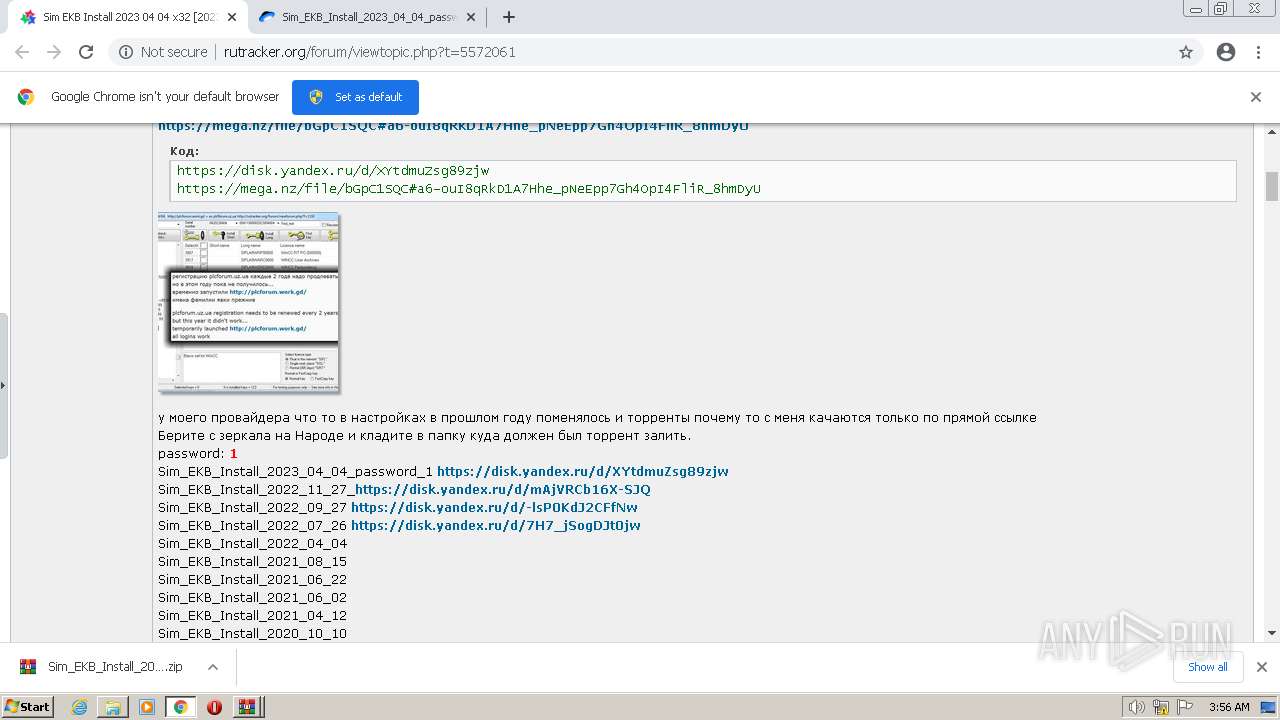Close the "Sim_EKB_Install_2023_04_04_passw" tab
Image resolution: width=1280 pixels, height=720 pixels.
tap(471, 17)
